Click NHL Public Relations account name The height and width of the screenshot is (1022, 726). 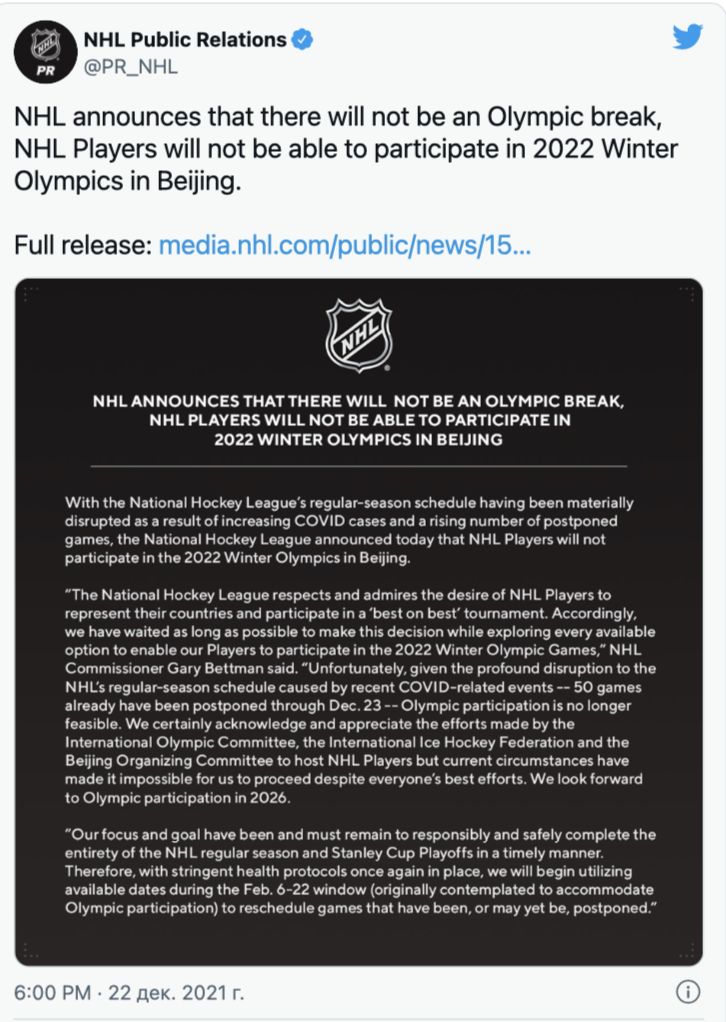click(185, 40)
